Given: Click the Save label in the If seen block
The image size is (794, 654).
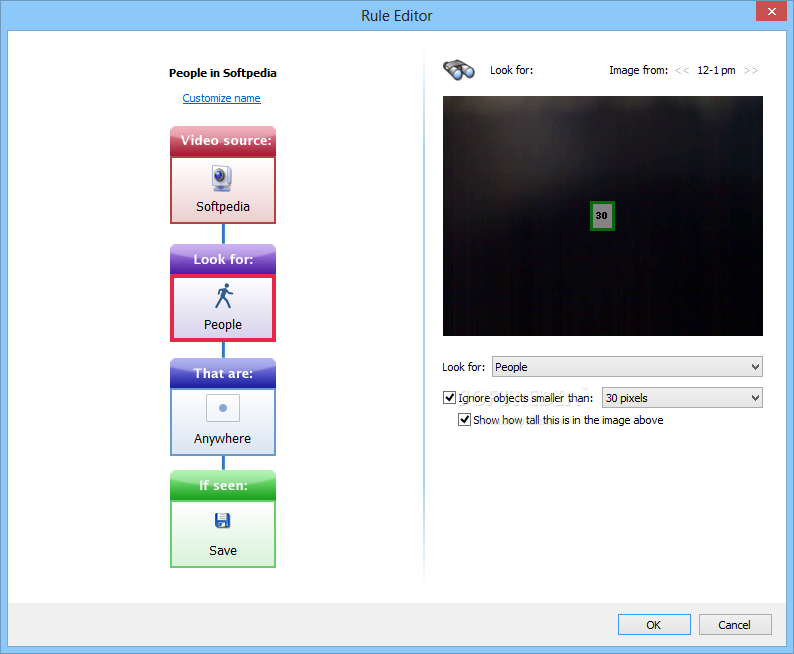Looking at the screenshot, I should click(223, 550).
